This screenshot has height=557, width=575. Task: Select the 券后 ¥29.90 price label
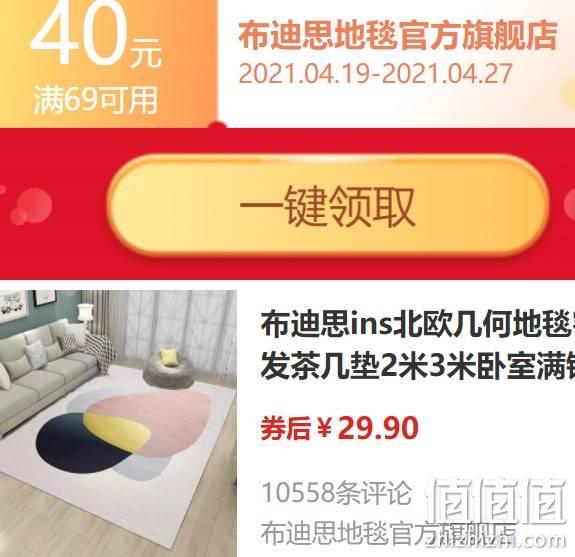[x=340, y=428]
